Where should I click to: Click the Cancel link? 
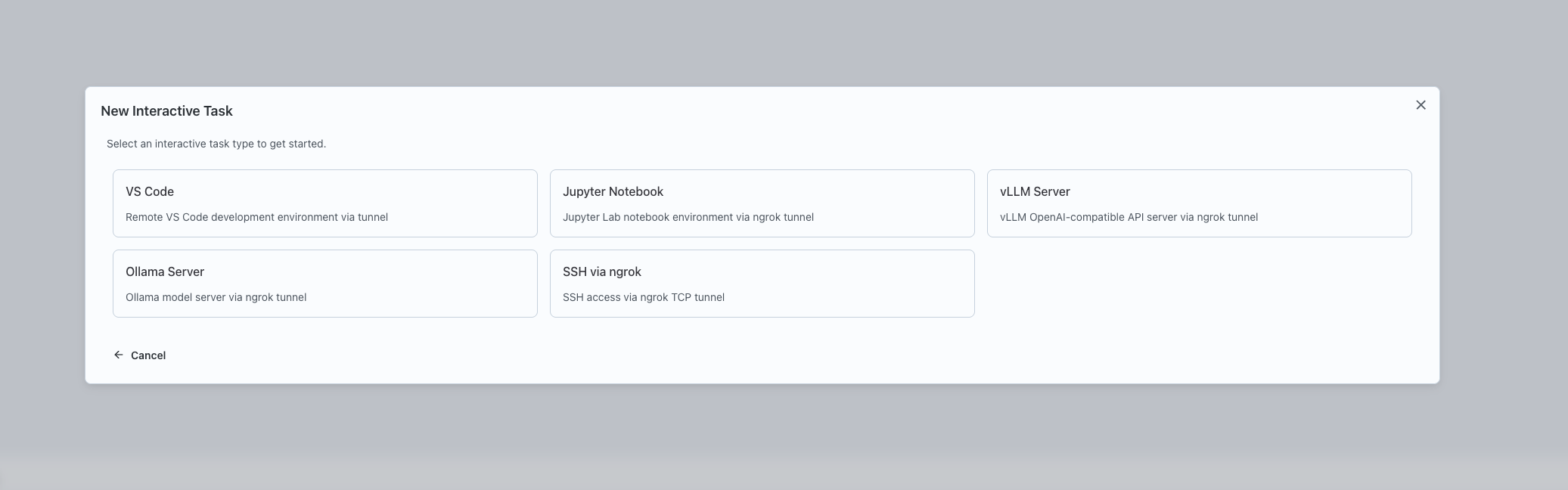[x=148, y=355]
